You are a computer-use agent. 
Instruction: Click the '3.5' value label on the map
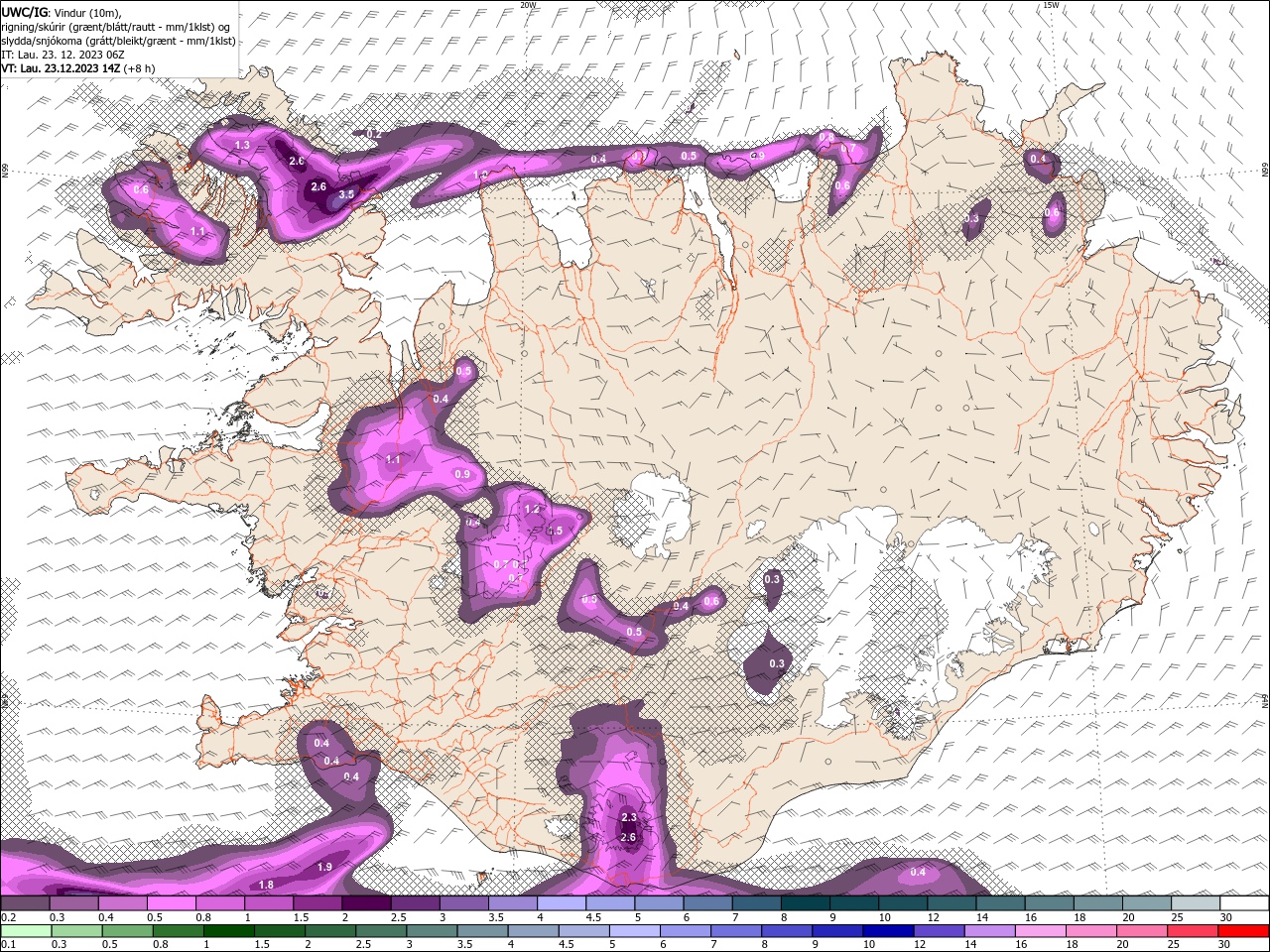(x=346, y=194)
